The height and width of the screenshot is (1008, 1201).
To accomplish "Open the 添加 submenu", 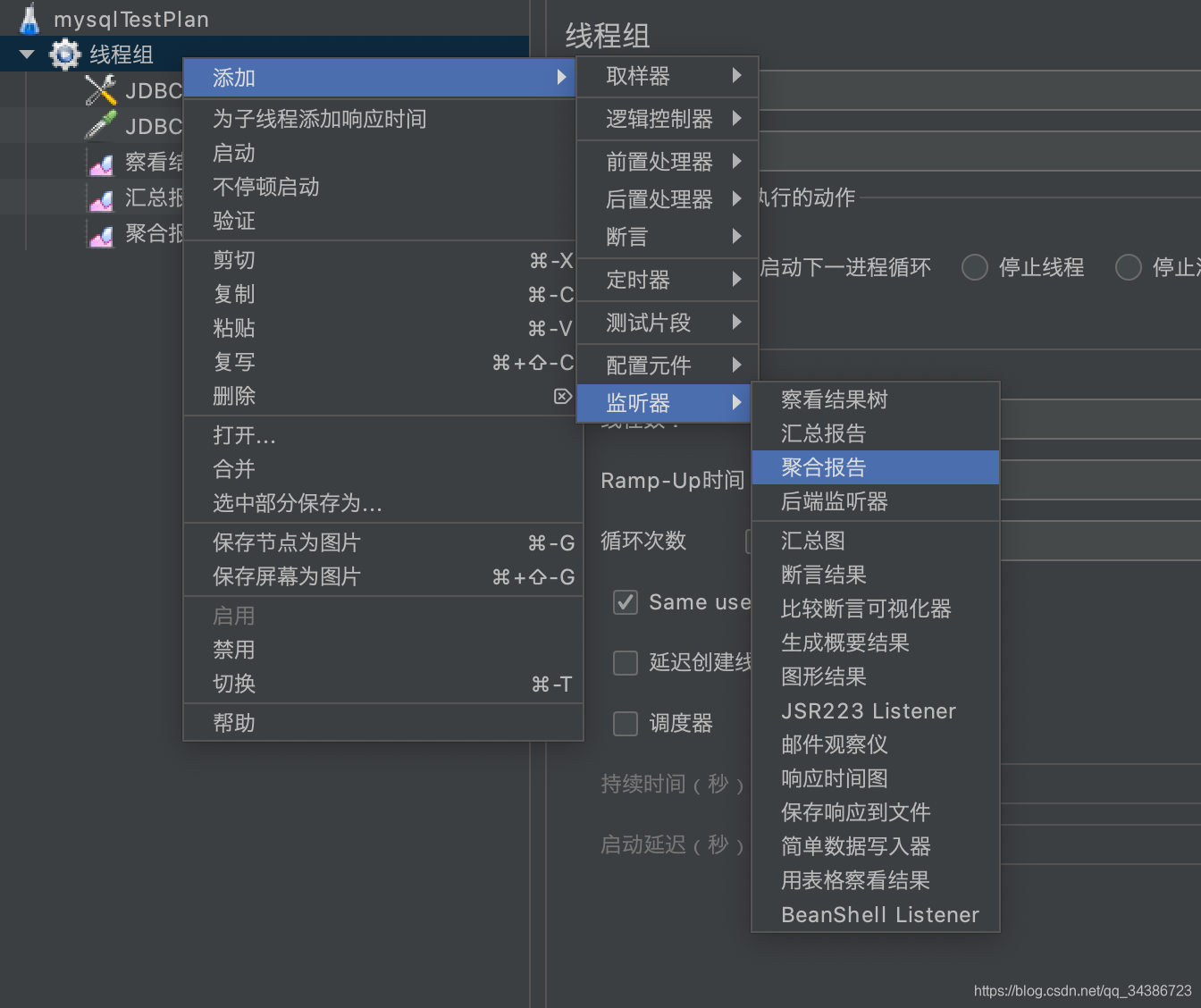I will (380, 78).
